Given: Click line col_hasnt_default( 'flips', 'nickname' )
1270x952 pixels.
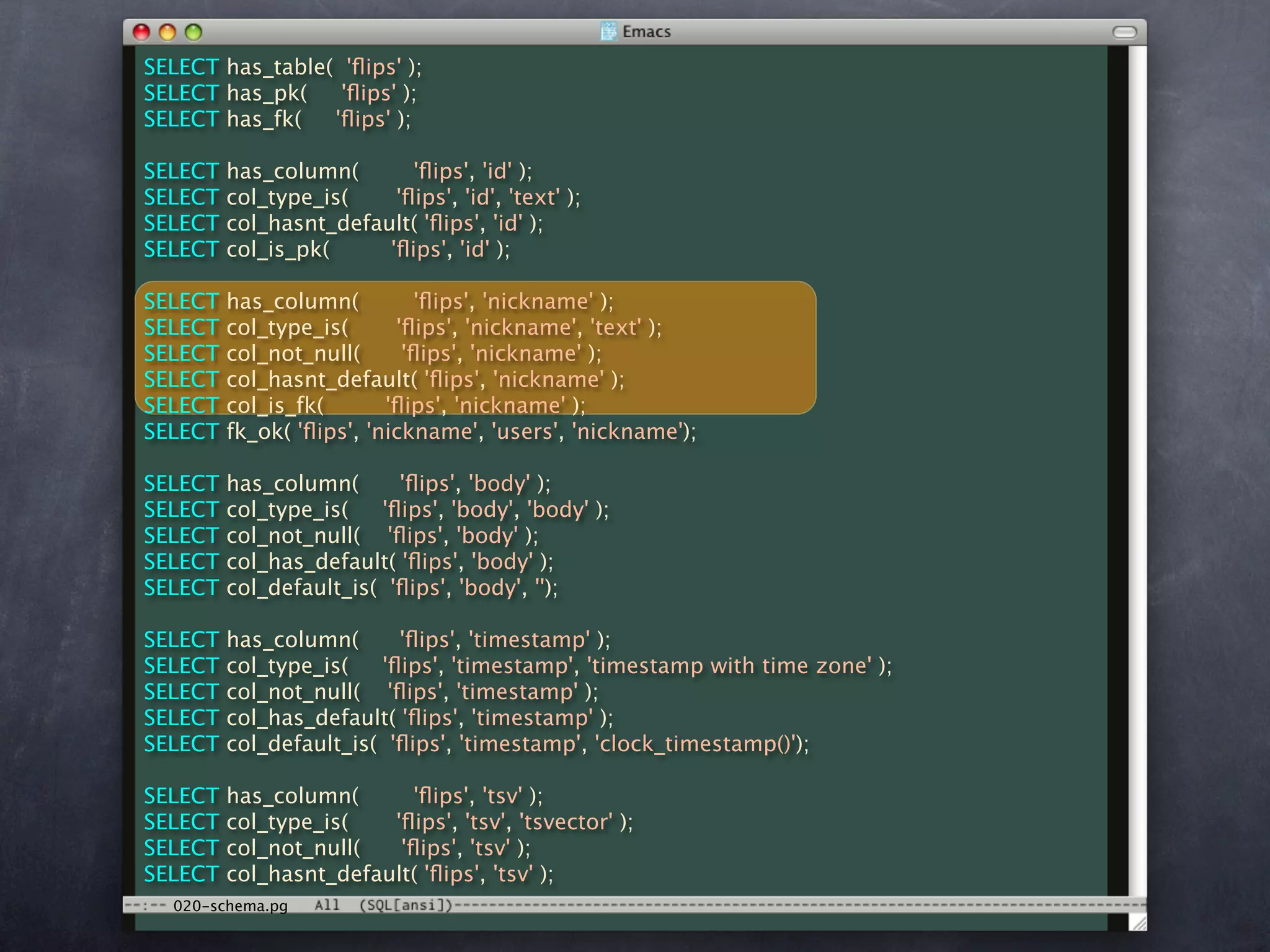Looking at the screenshot, I should (x=384, y=379).
